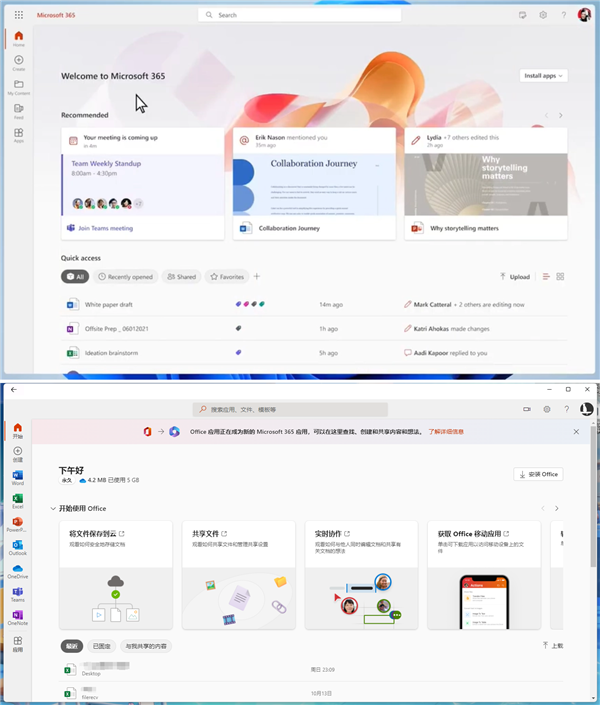The height and width of the screenshot is (705, 600).
Task: Open help icon in Office window header
Action: click(567, 409)
